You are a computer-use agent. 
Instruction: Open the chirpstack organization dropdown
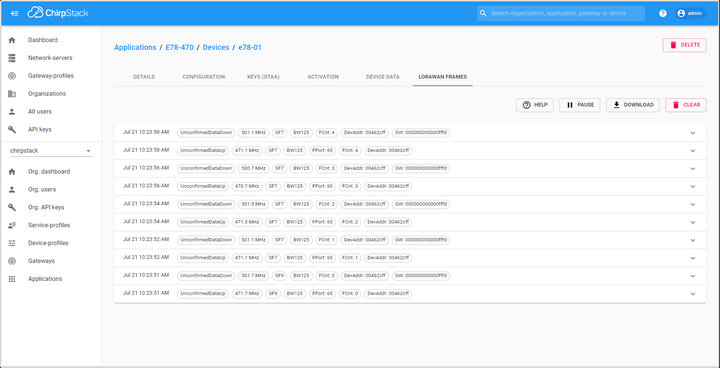(51, 151)
